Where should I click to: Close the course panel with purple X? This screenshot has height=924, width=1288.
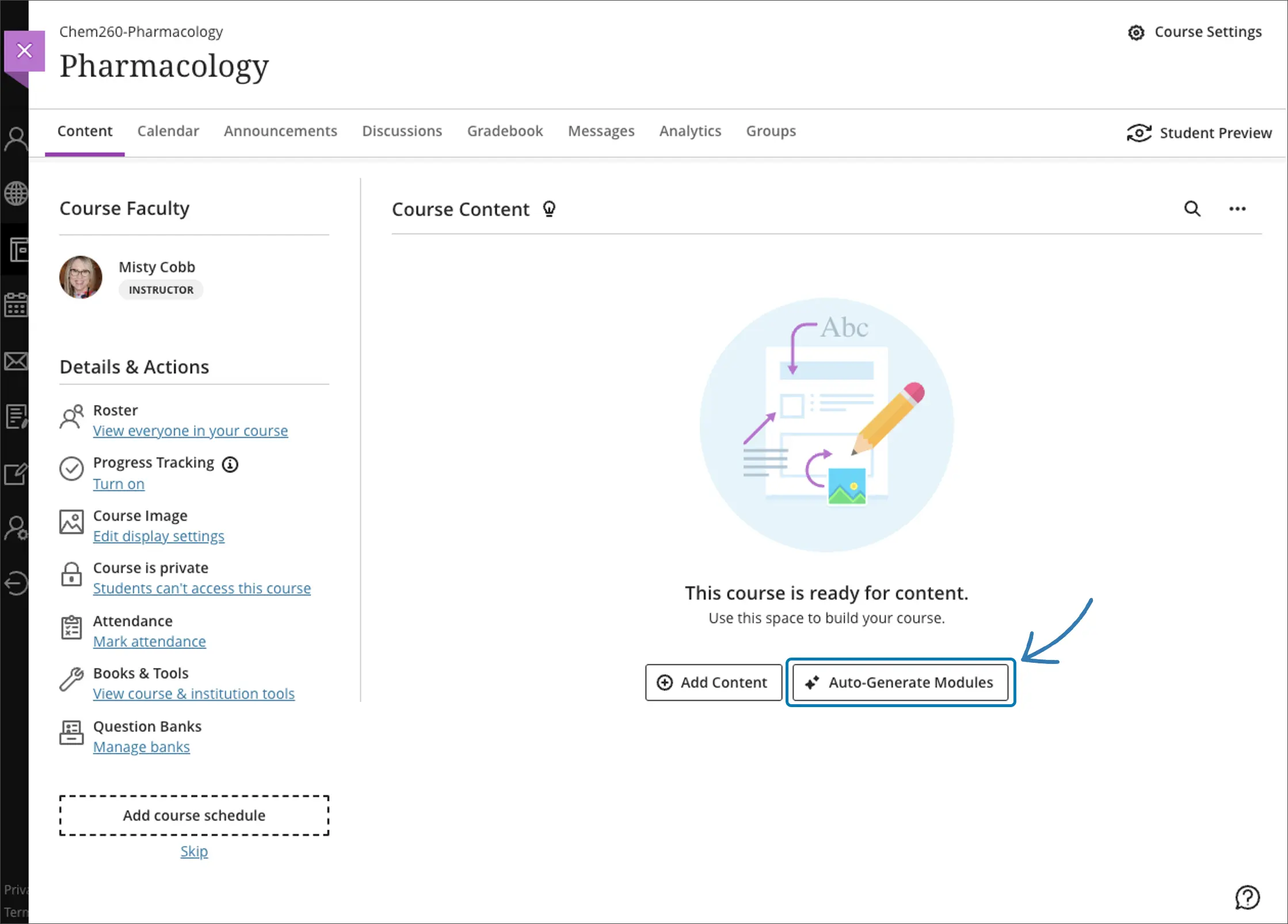25,51
